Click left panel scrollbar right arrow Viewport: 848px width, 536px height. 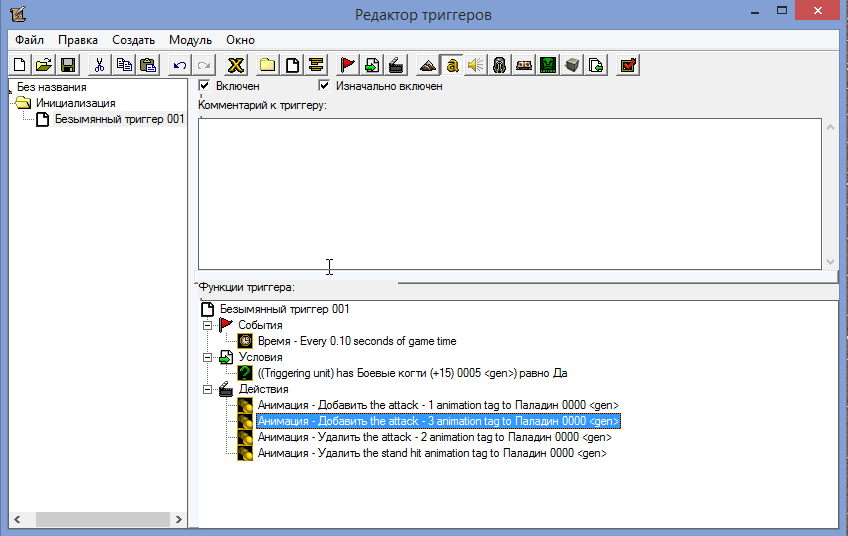pos(178,519)
